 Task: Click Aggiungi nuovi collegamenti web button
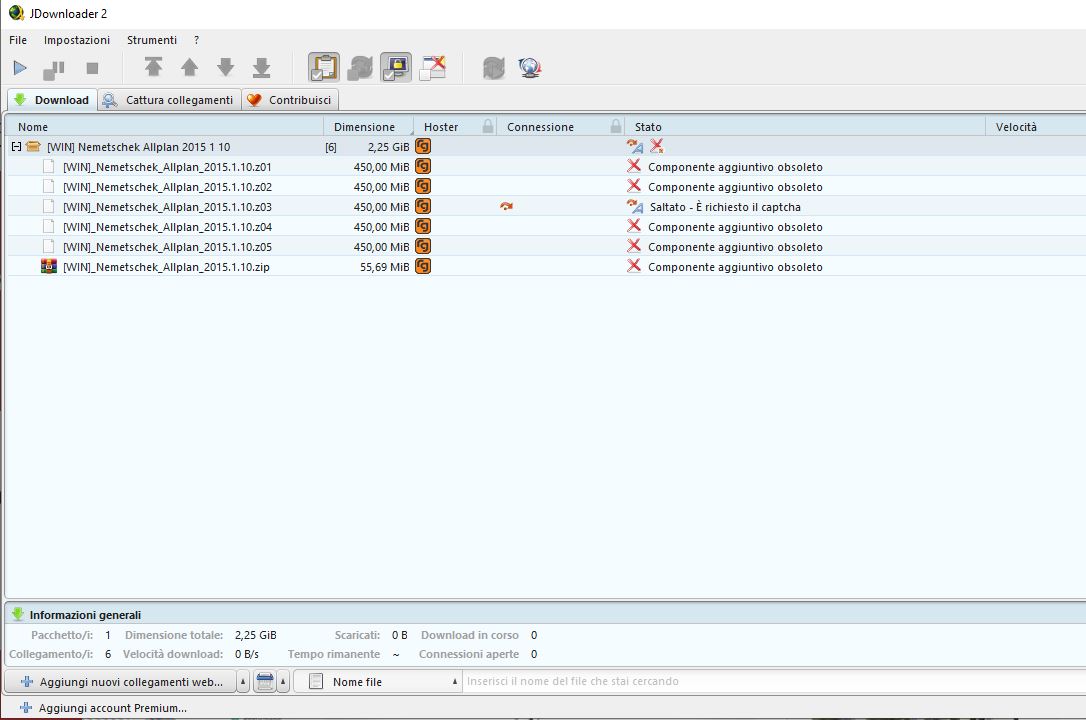pos(121,682)
